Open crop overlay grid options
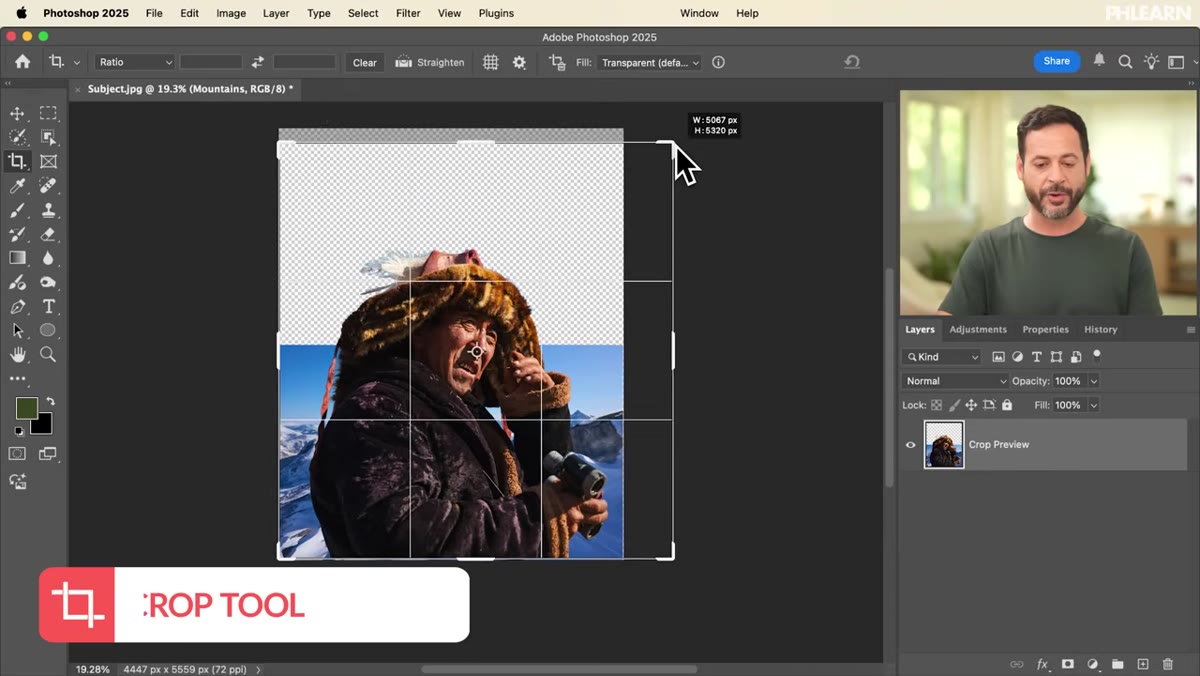Image resolution: width=1200 pixels, height=676 pixels. pyautogui.click(x=490, y=62)
